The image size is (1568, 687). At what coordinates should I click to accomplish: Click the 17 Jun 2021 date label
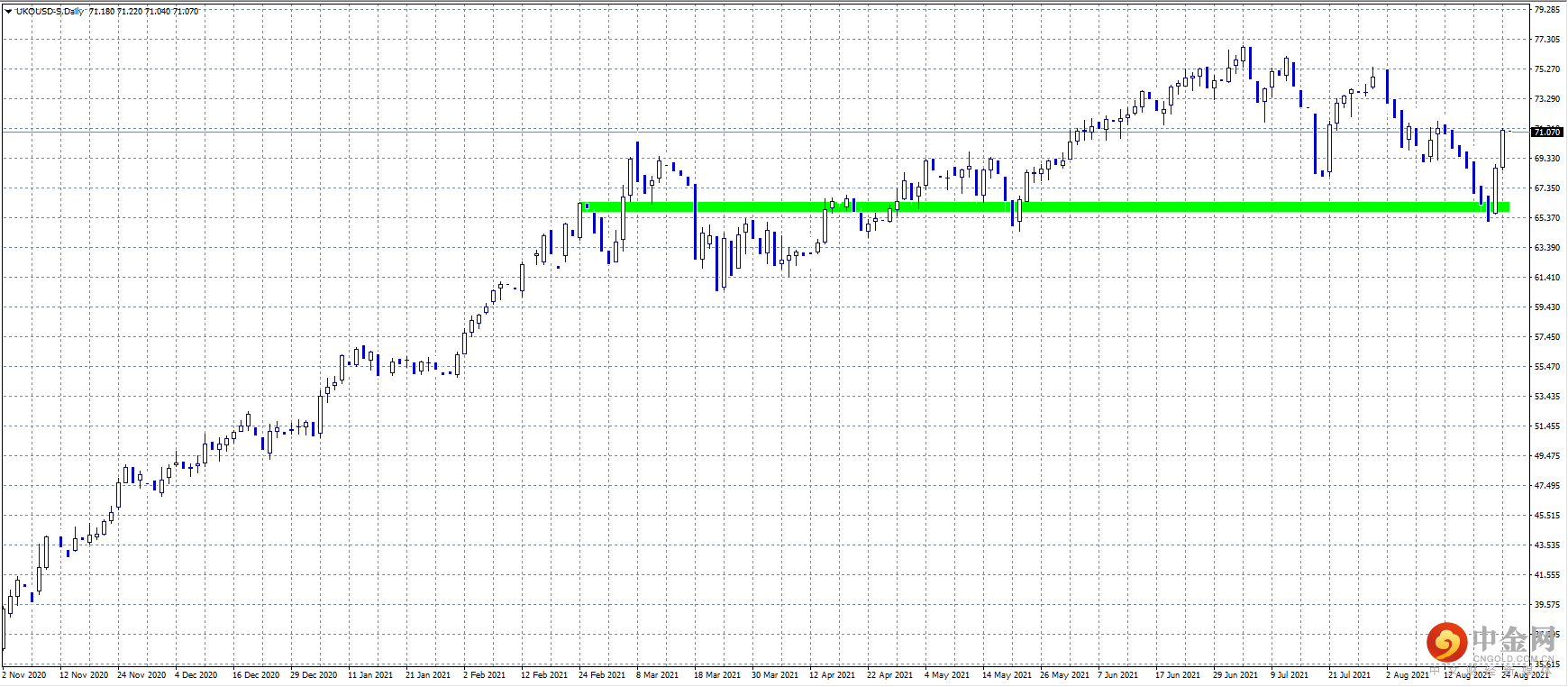pyautogui.click(x=1178, y=675)
